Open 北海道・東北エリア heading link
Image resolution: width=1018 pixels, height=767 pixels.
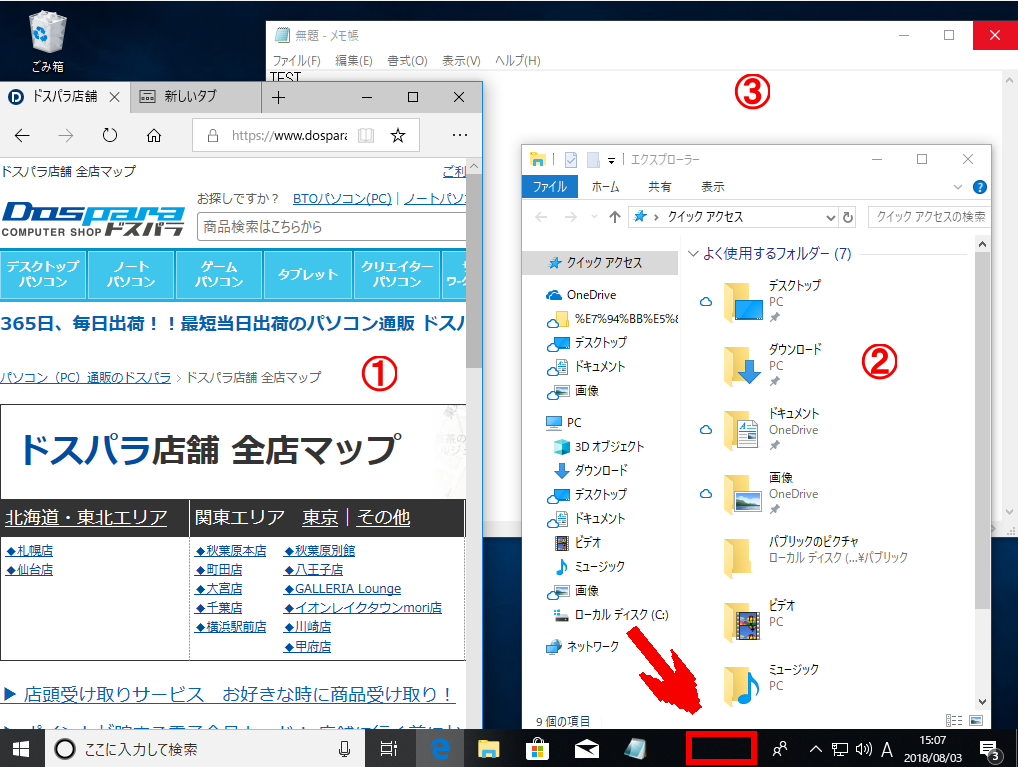point(86,518)
